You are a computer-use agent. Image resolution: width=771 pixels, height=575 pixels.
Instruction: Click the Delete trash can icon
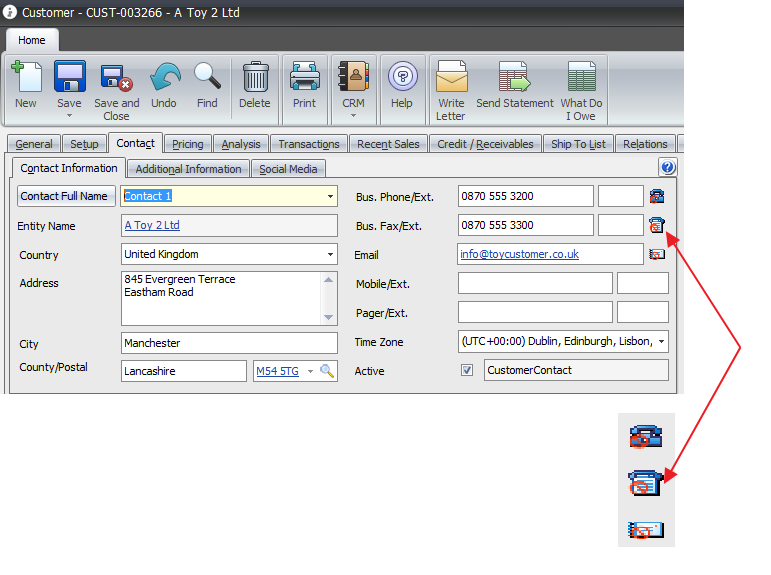(x=256, y=77)
